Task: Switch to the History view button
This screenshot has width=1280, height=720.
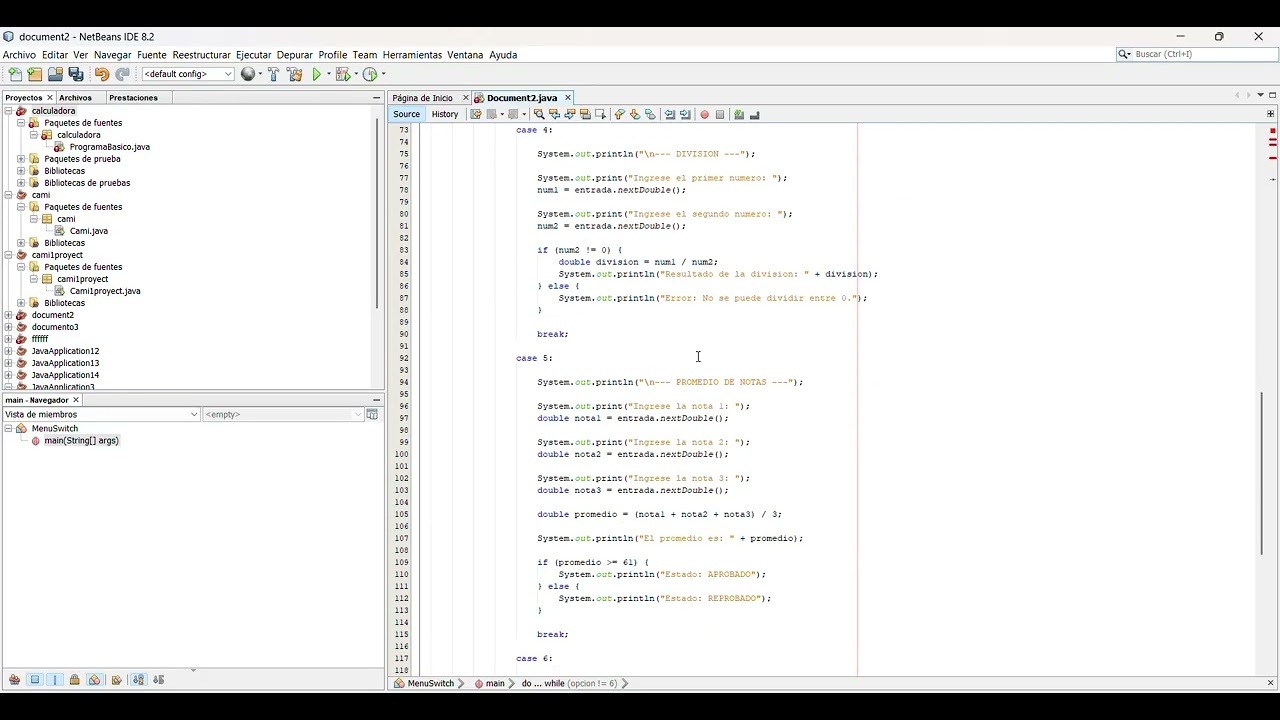Action: pos(445,114)
